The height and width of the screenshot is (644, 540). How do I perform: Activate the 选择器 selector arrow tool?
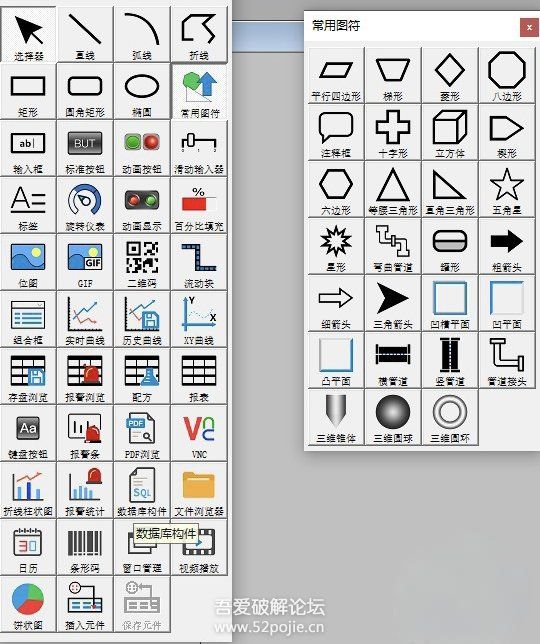(28, 34)
